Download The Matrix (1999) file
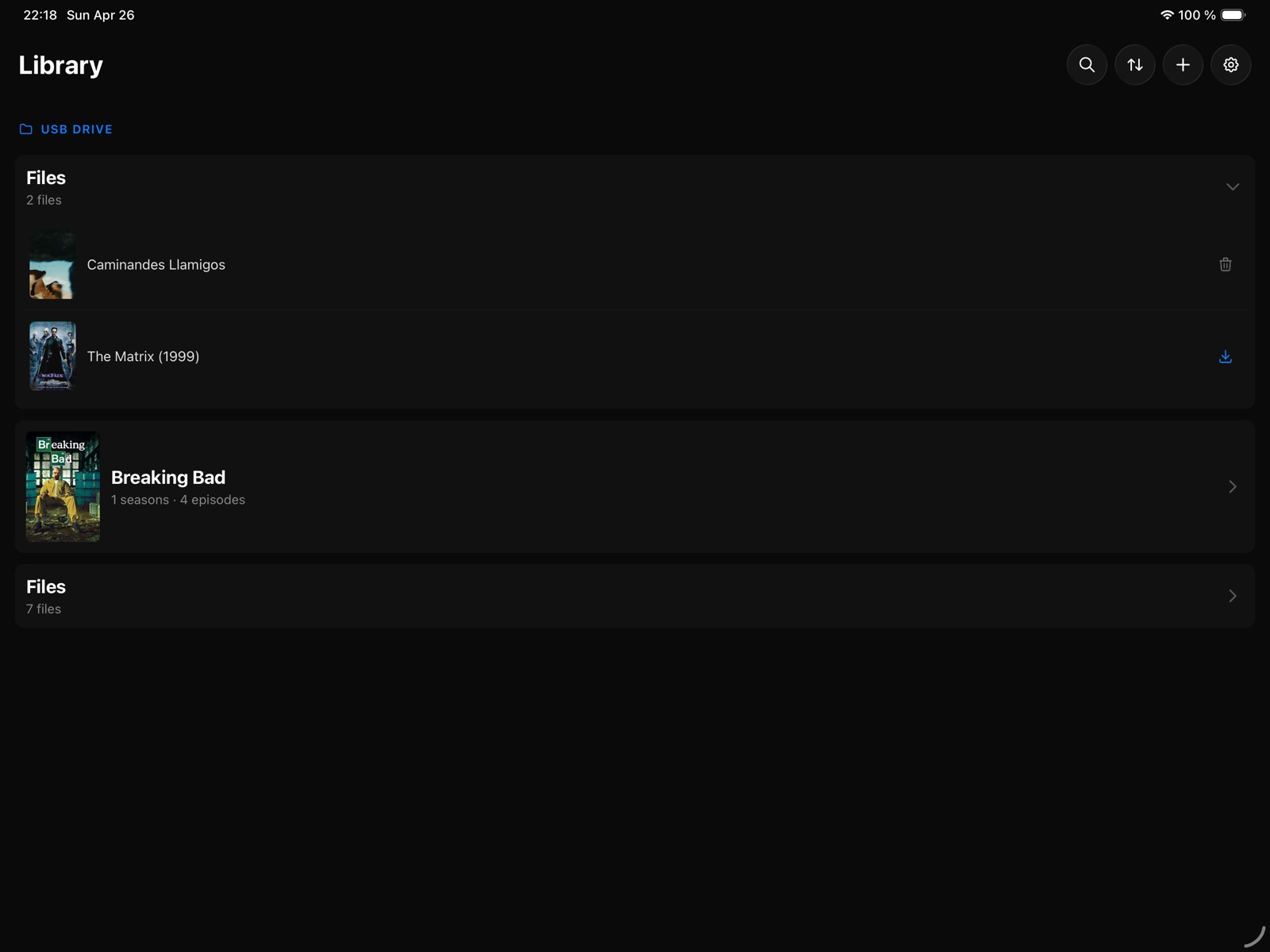 [x=1225, y=357]
